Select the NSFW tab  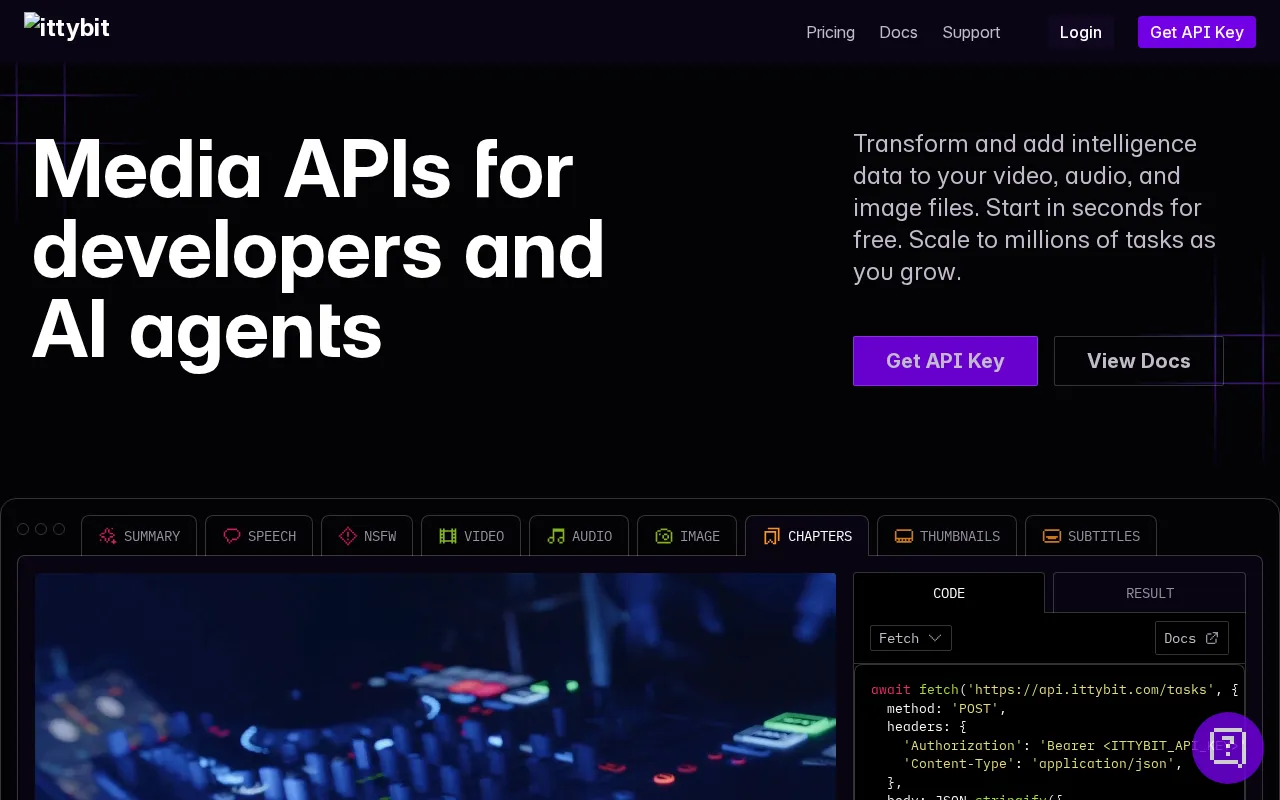(367, 536)
